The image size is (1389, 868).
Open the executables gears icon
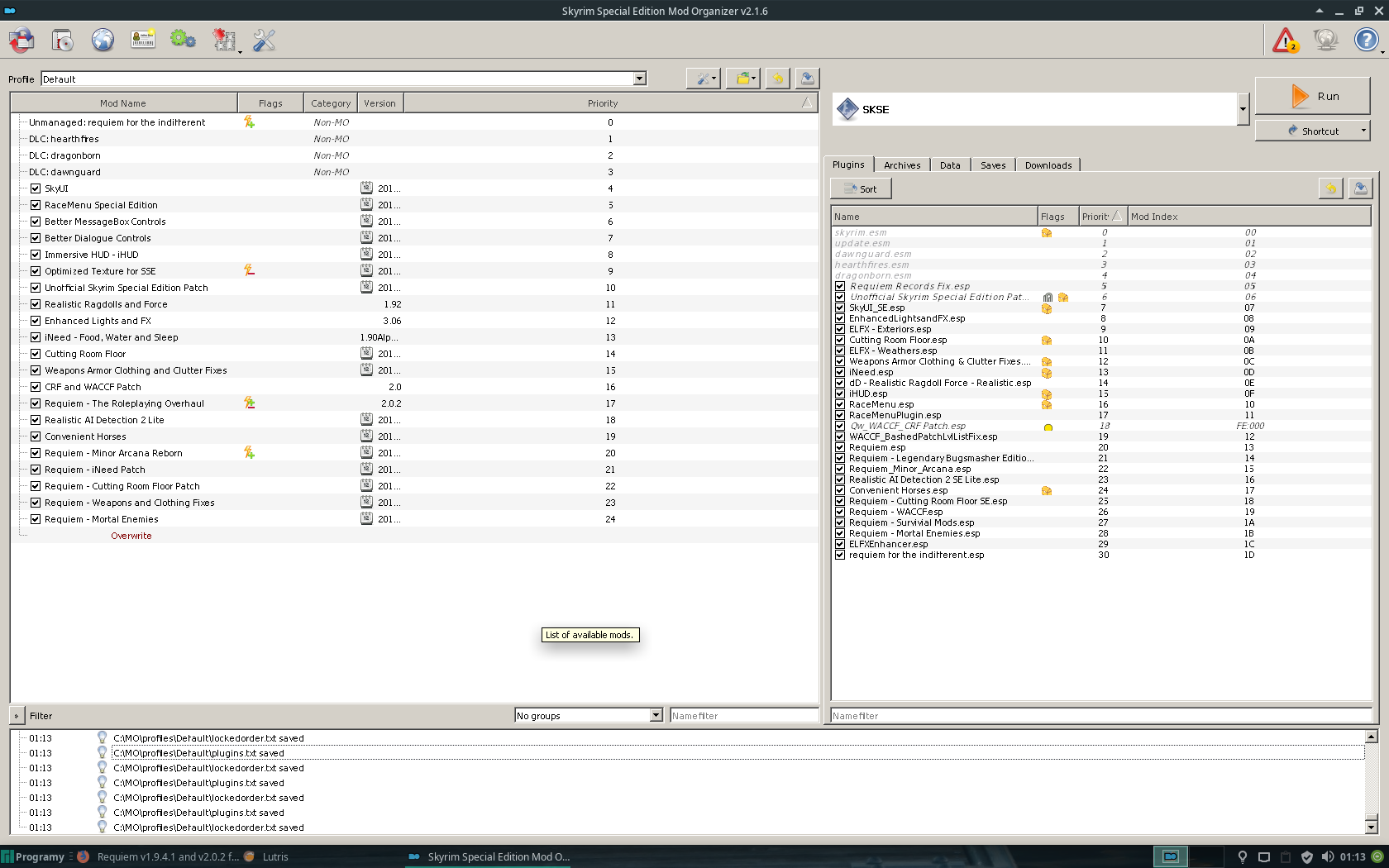click(183, 40)
